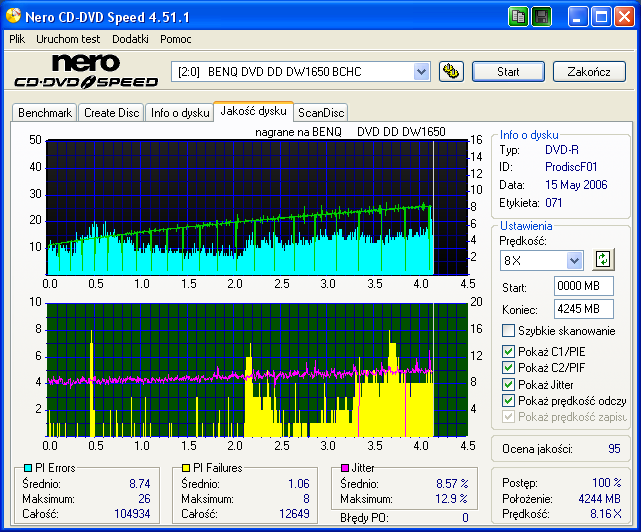This screenshot has width=641, height=532.
Task: Click the disc date 15 May 2006
Action: (x=576, y=185)
